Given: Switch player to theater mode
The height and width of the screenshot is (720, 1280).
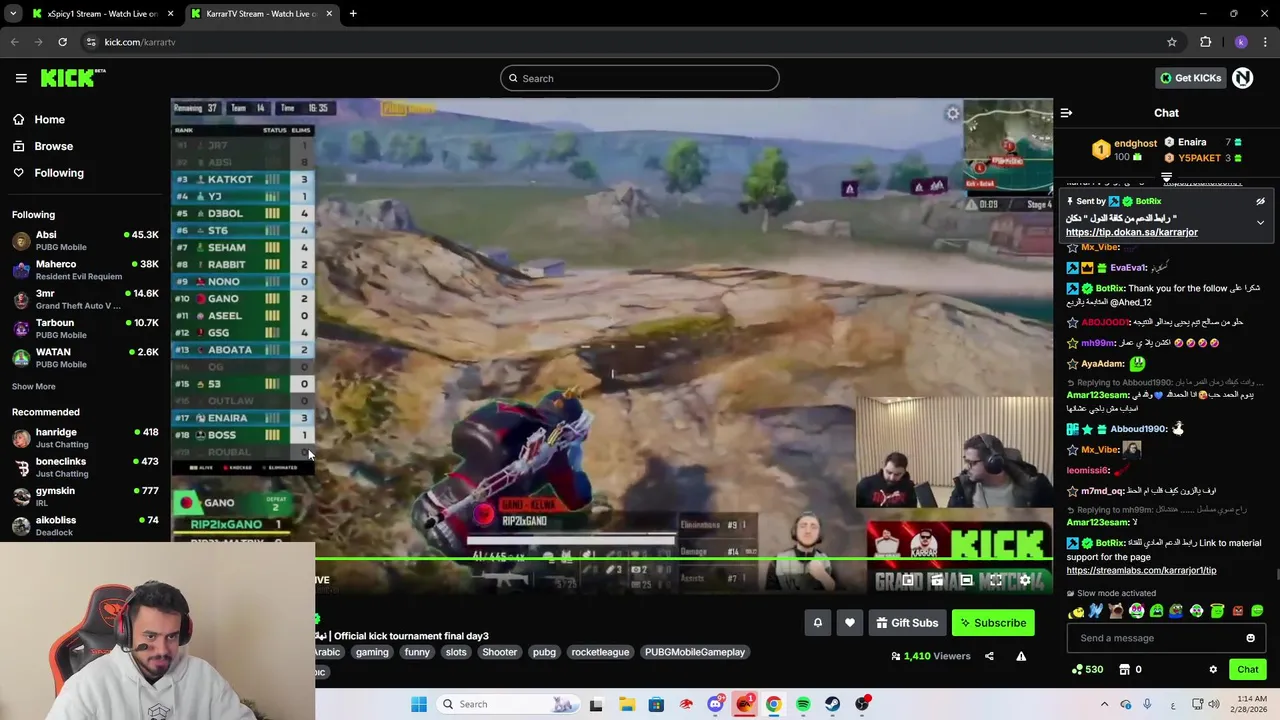Looking at the screenshot, I should (x=966, y=580).
